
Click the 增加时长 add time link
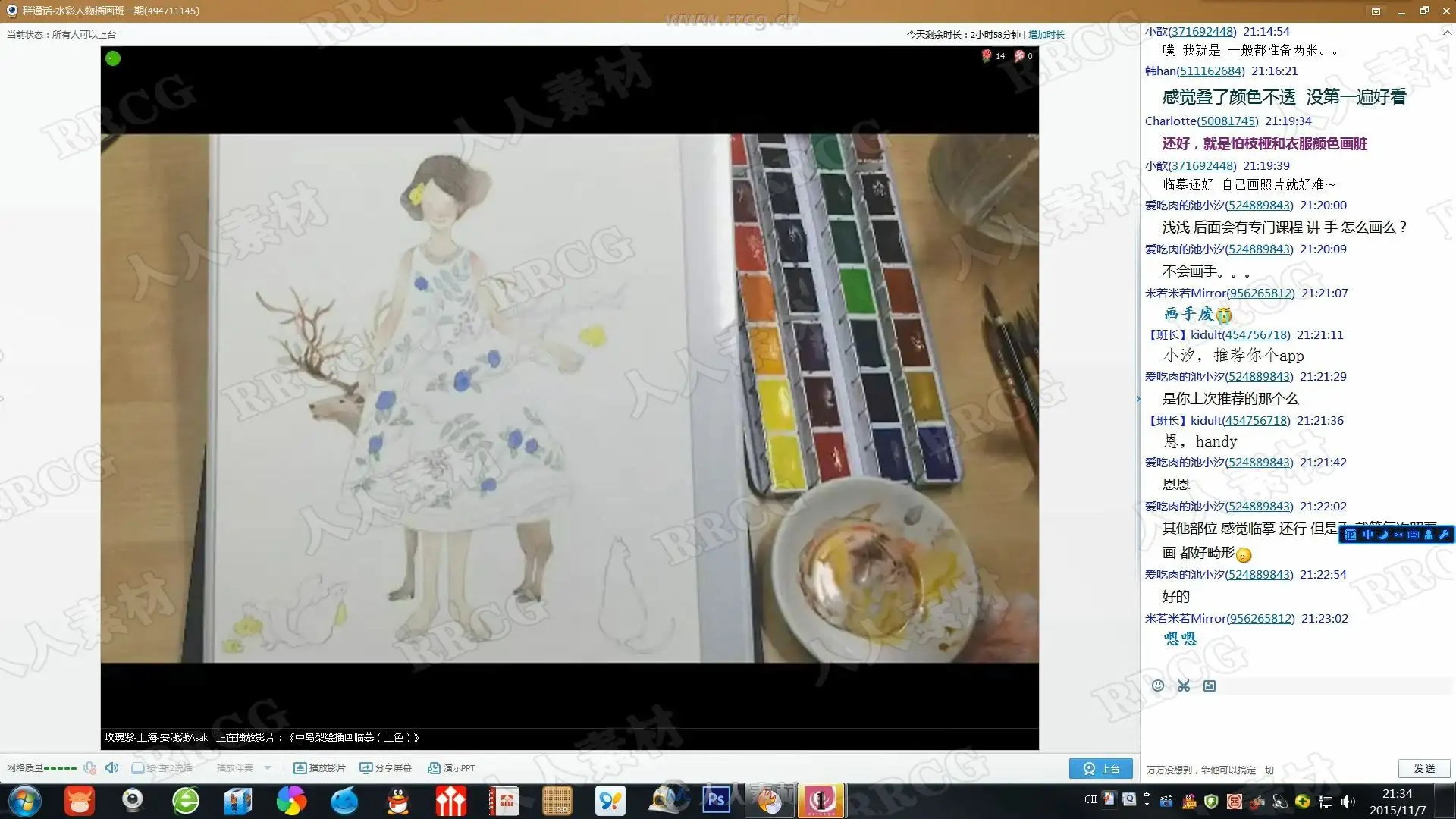(x=1046, y=34)
